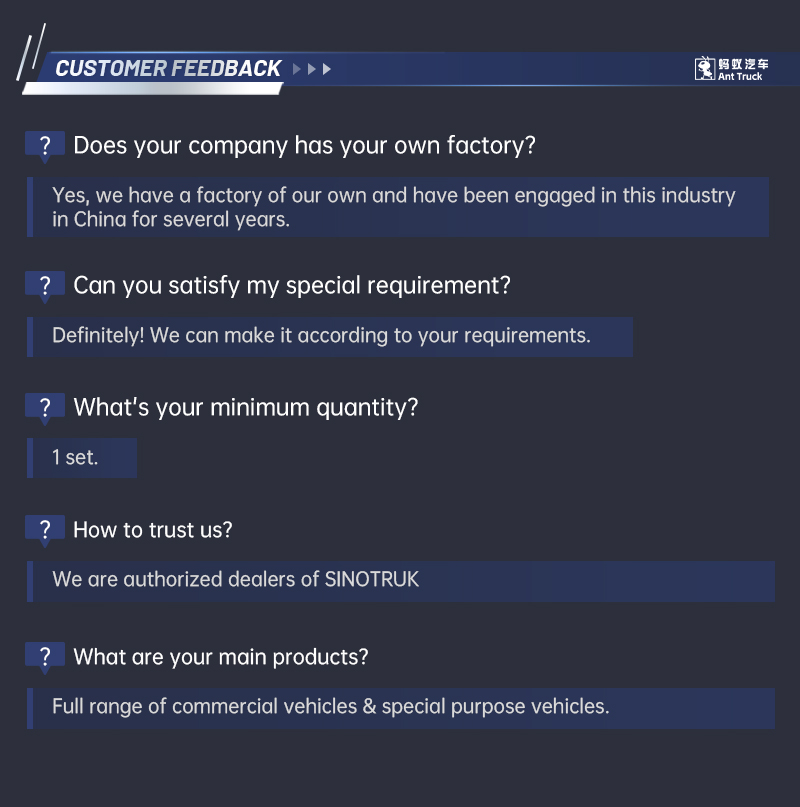The image size is (800, 807).
Task: Click 'Can you satisfy my special requirement?'
Action: point(292,286)
